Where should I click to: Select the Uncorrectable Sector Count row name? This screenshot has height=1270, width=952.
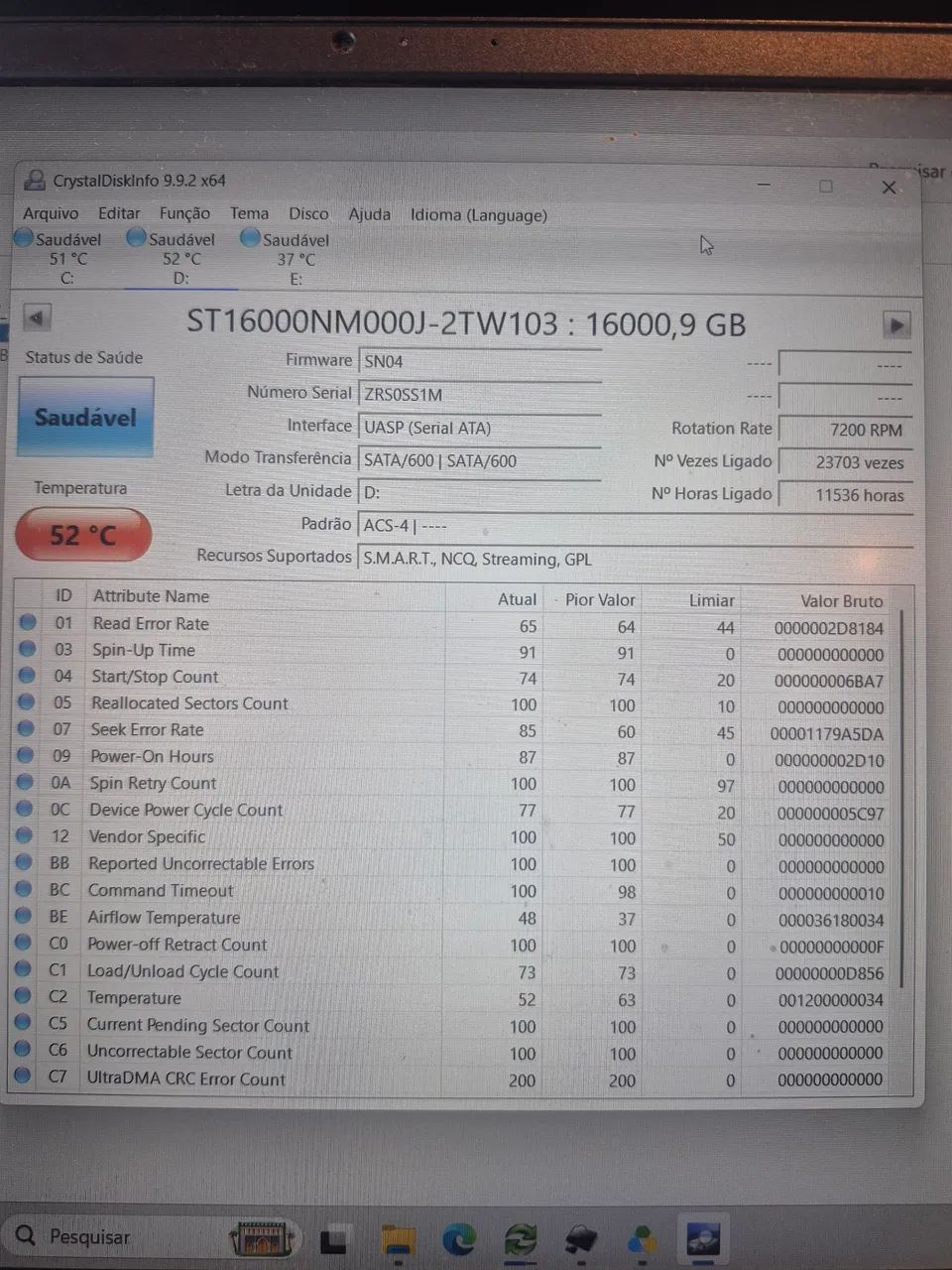pyautogui.click(x=189, y=1052)
